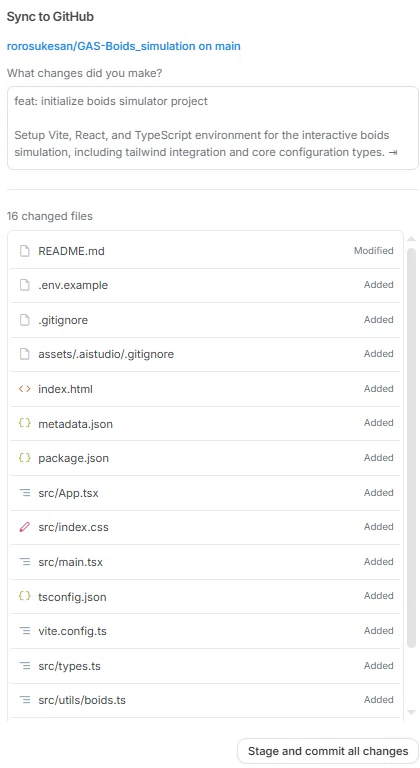Click the vite.config.ts lines icon
The image size is (420, 768).
(25, 630)
